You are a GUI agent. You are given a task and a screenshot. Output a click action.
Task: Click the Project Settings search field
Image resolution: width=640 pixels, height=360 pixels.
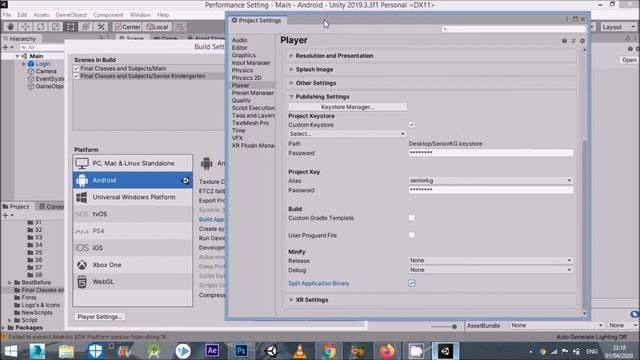tap(513, 29)
